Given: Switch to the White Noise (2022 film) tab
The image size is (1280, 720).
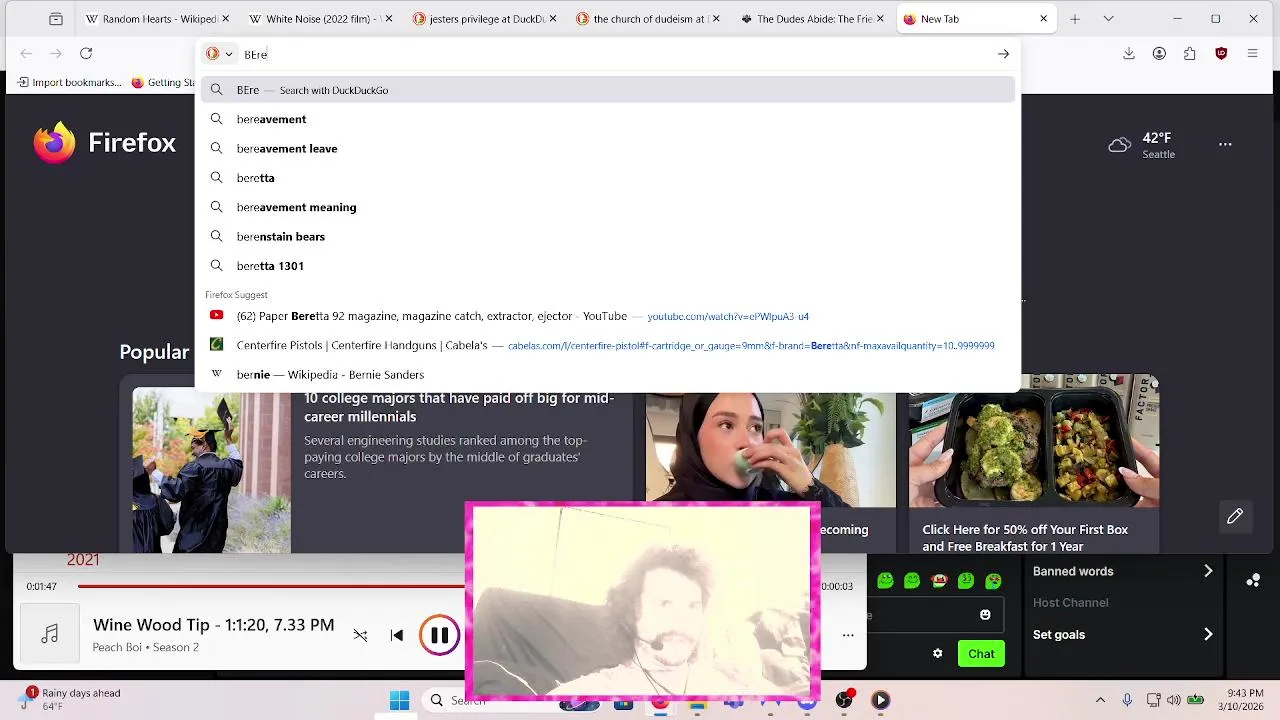Looking at the screenshot, I should (x=319, y=19).
